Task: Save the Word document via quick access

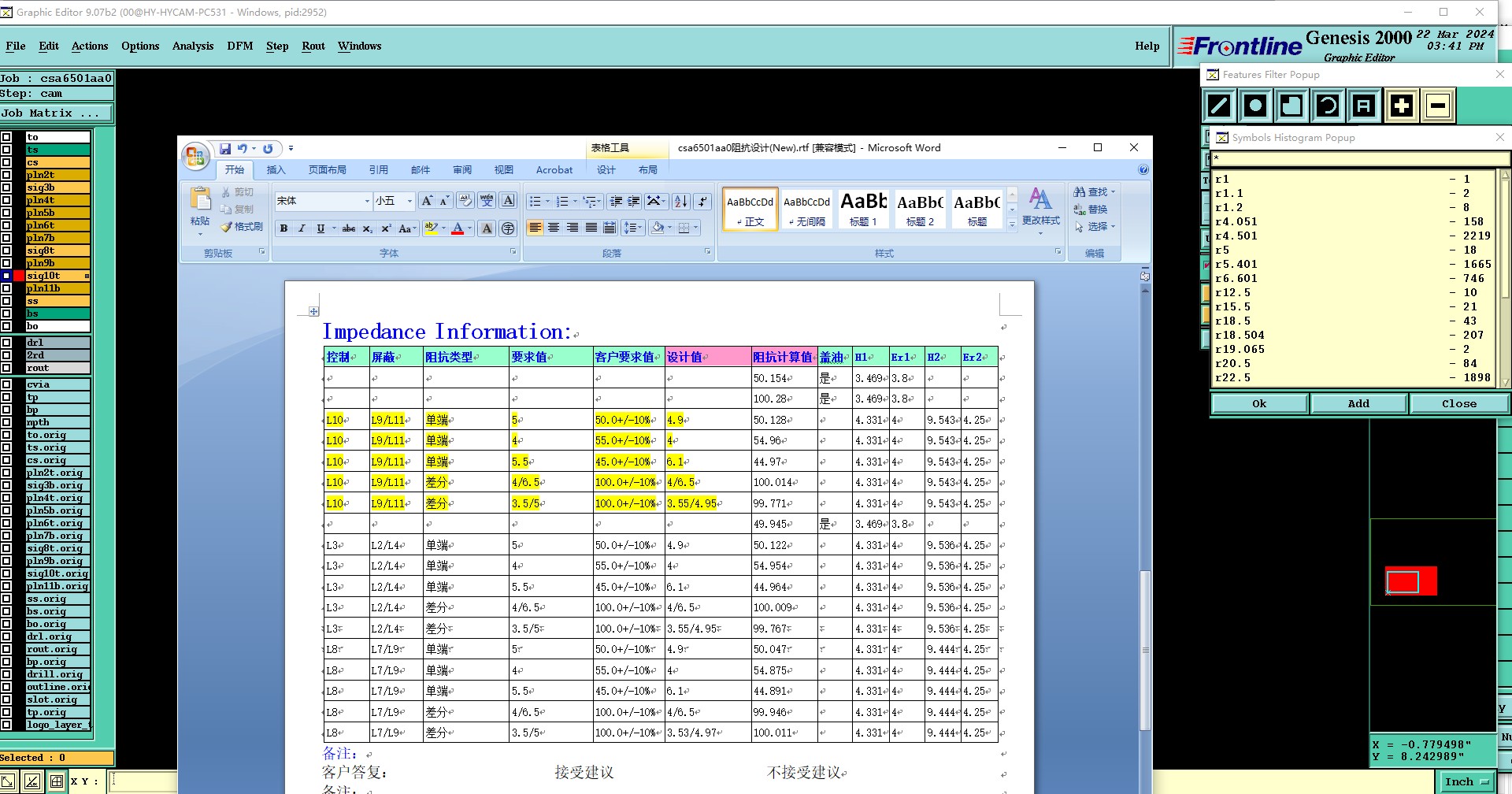Action: point(225,148)
